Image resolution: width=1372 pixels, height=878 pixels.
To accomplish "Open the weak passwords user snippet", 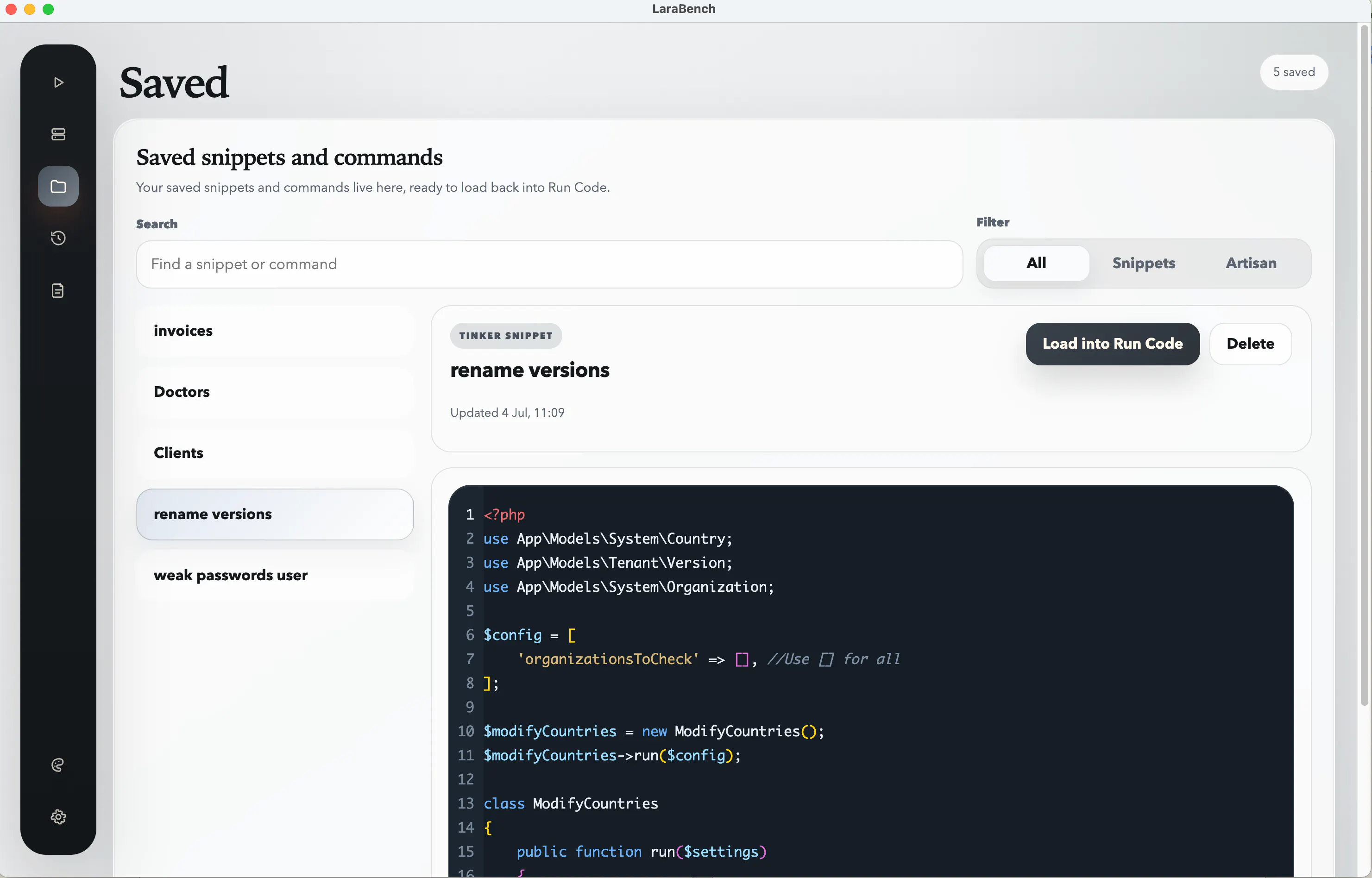I will click(275, 575).
